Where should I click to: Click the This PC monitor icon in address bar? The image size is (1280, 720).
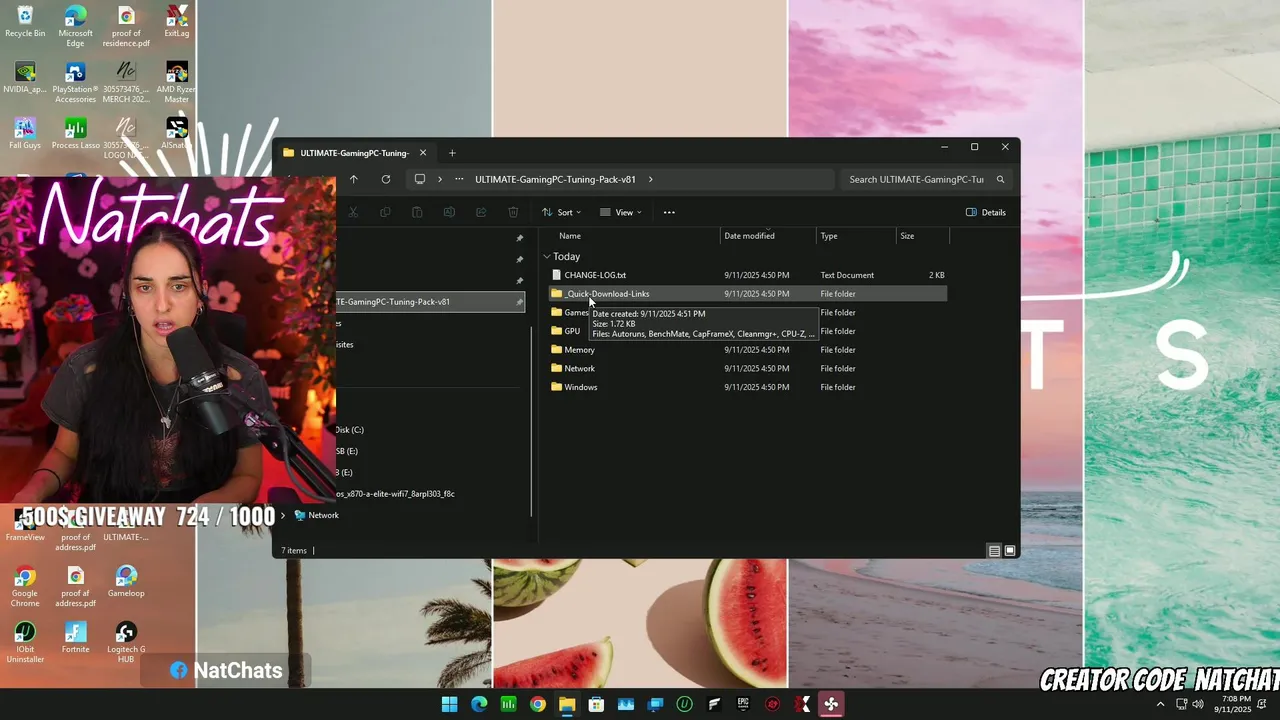[420, 180]
